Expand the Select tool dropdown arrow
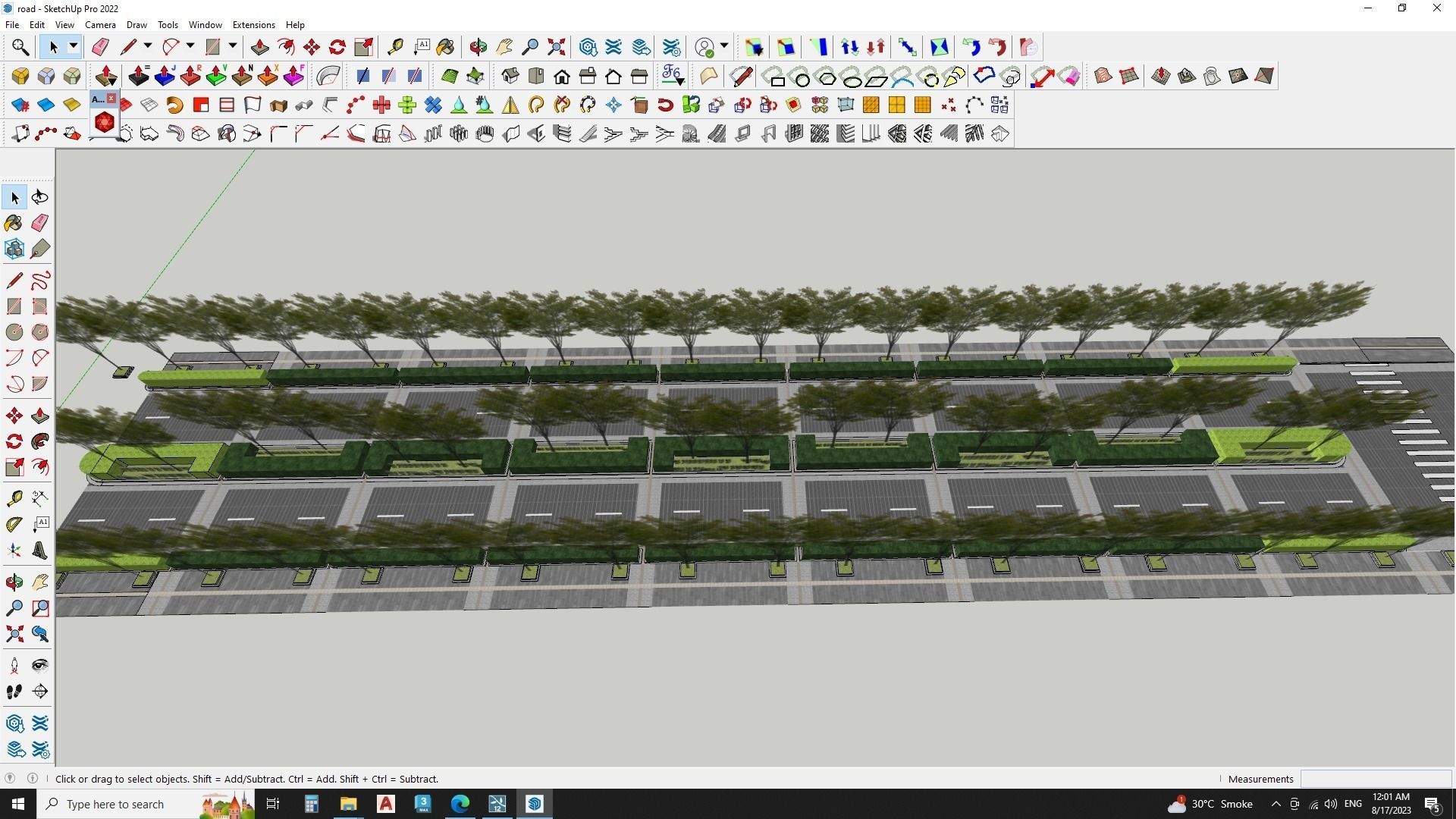 74,47
